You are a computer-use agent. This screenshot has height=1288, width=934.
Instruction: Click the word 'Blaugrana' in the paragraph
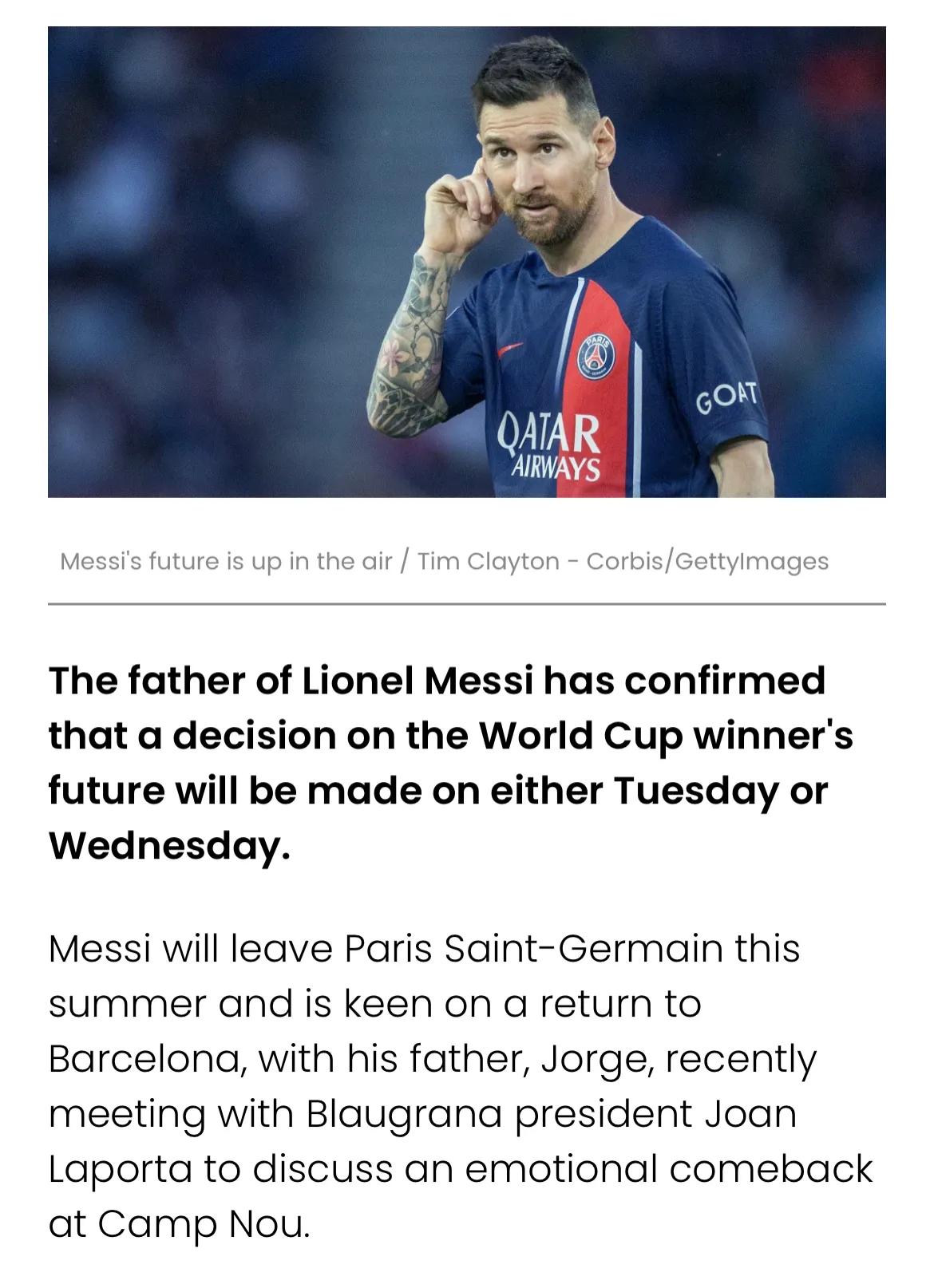tap(404, 1114)
